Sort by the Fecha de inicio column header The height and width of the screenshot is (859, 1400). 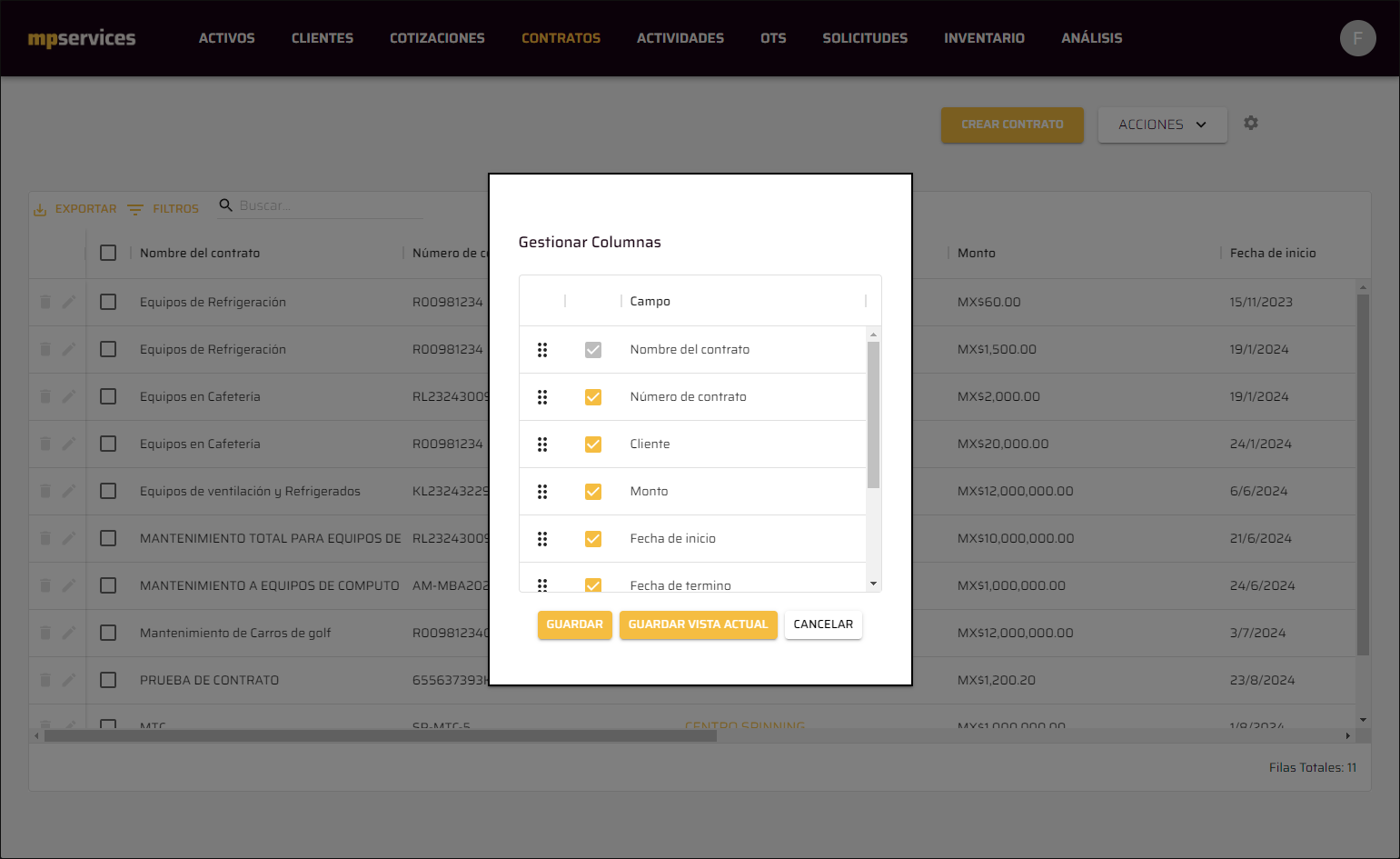[1273, 253]
